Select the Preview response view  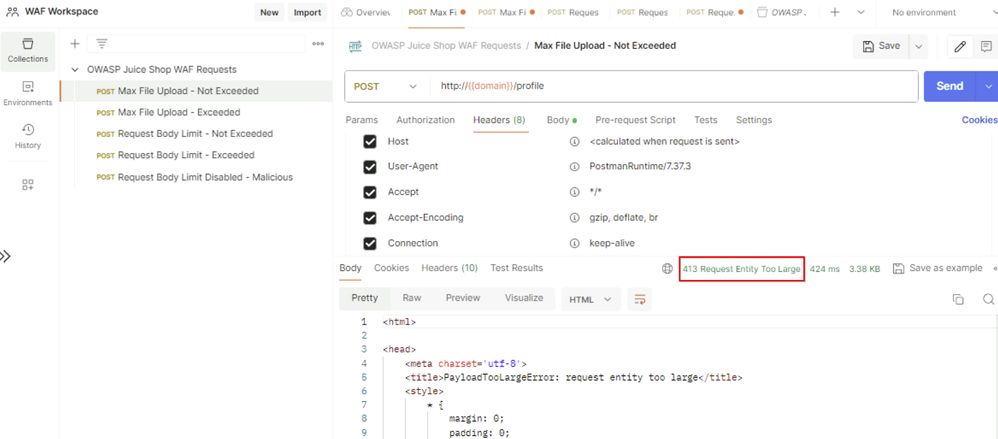[x=463, y=298]
